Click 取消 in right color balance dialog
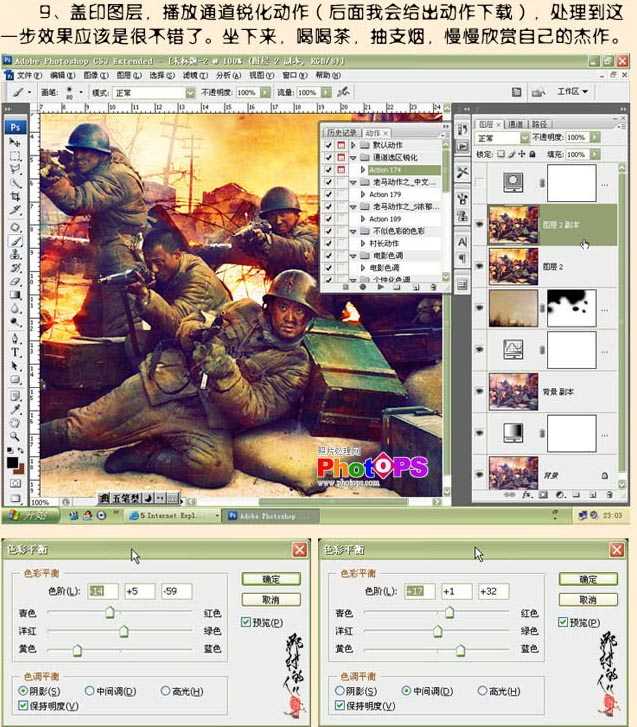The image size is (637, 727). coord(588,600)
